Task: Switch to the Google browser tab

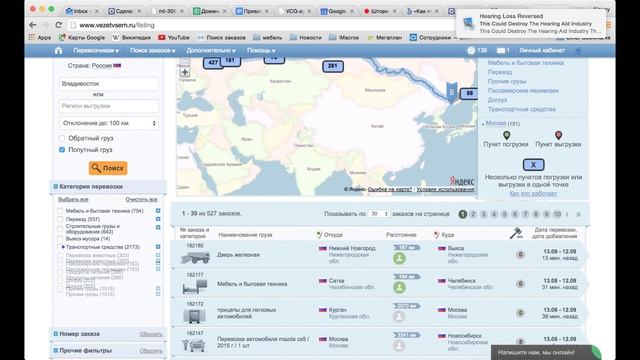Action: click(x=338, y=11)
